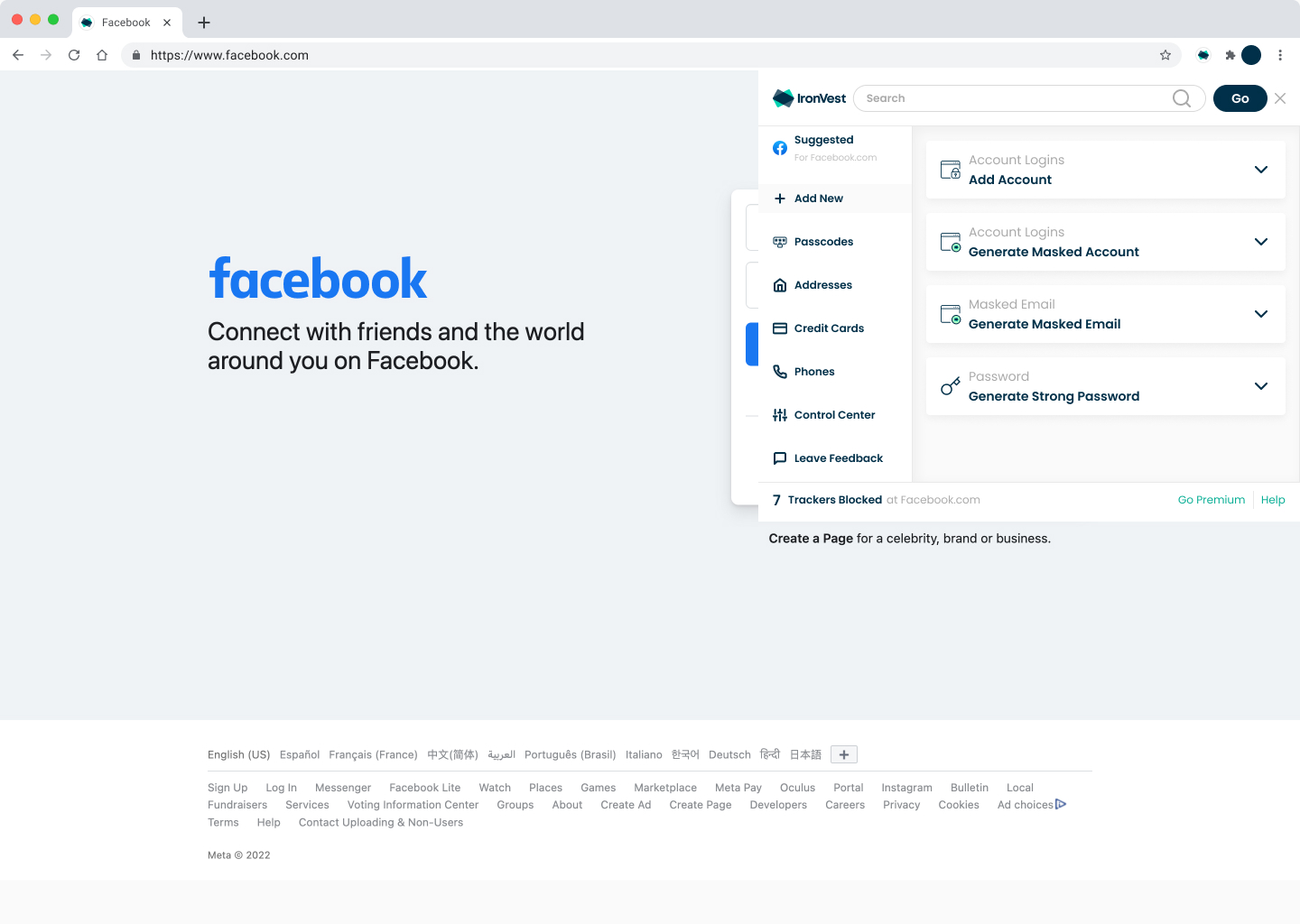Screen dimensions: 1300x924
Task: Click the IronVest logo in the panel
Action: (x=810, y=98)
